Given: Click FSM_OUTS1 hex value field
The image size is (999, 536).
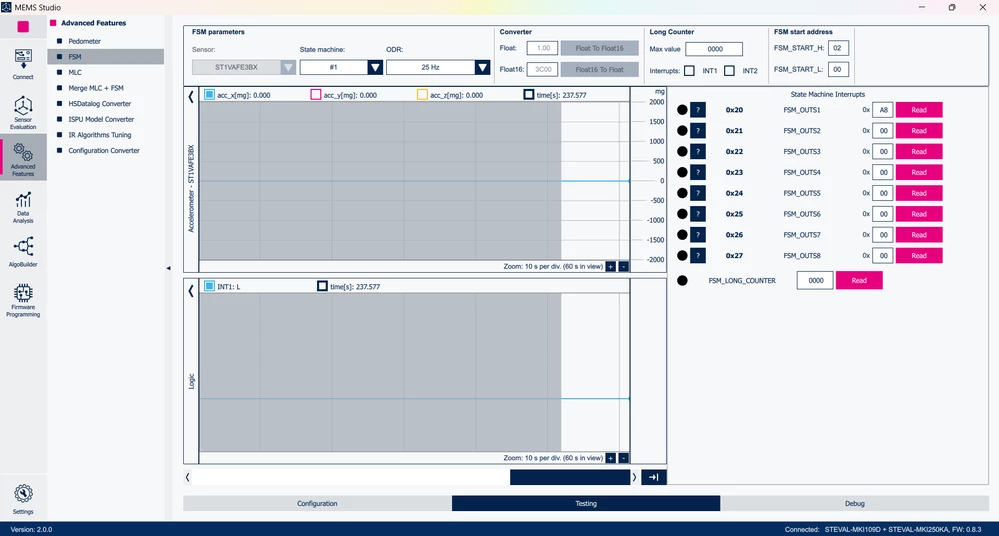Looking at the screenshot, I should pos(882,110).
